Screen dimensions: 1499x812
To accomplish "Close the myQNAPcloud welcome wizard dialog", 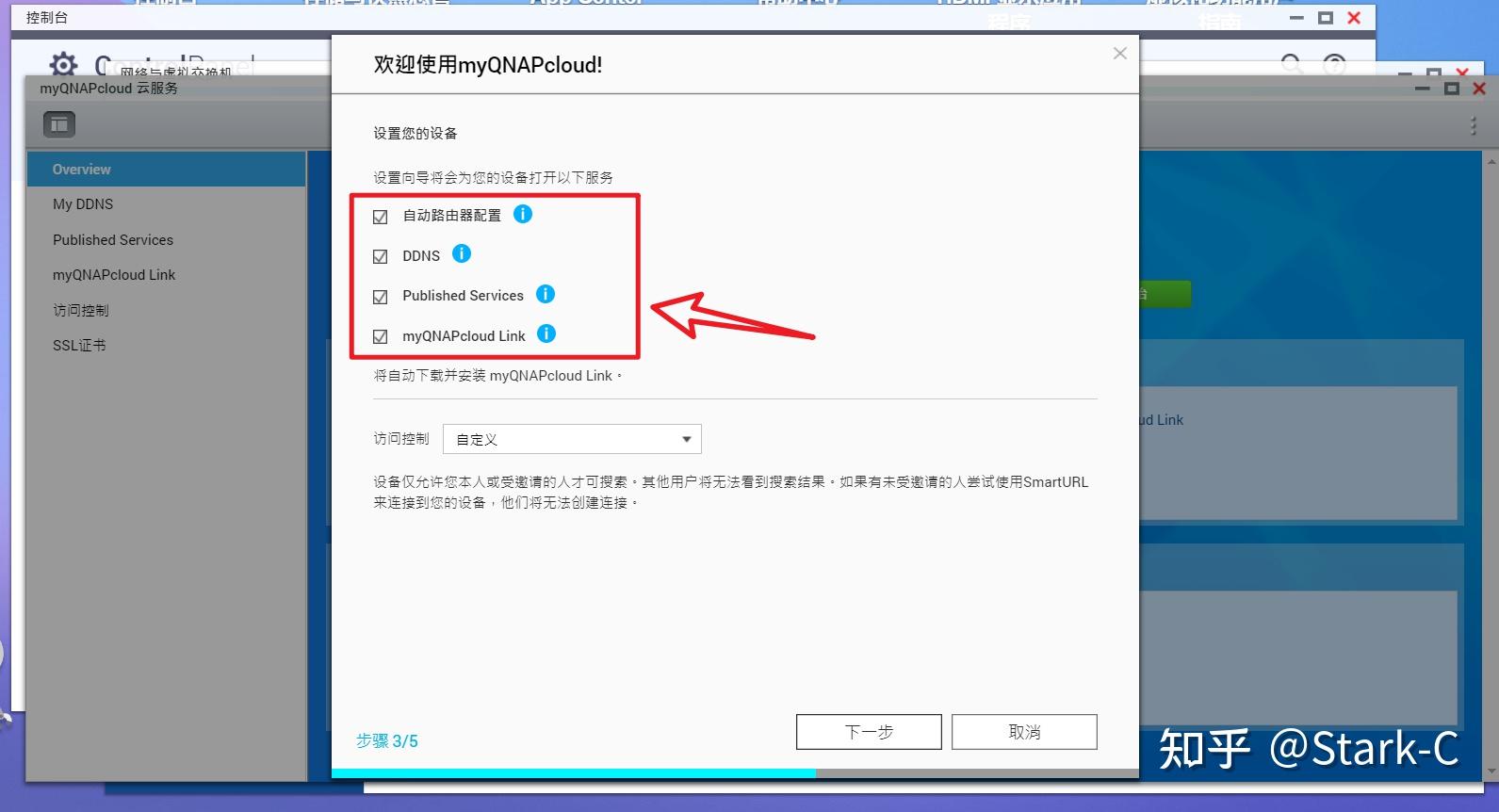I will coord(1120,54).
